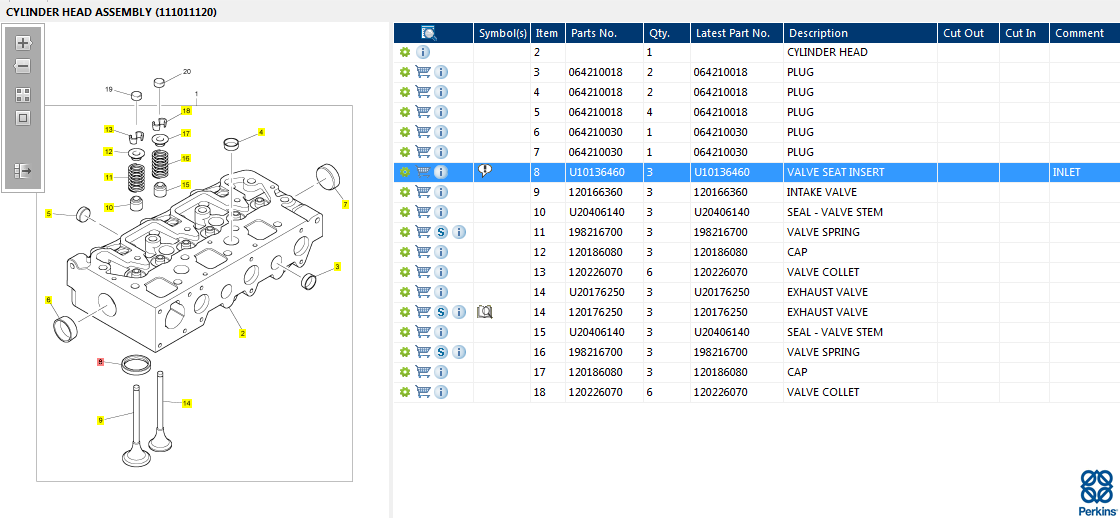
Task: Open book symbol on EXHAUST VALVE 120176250
Action: 485,312
